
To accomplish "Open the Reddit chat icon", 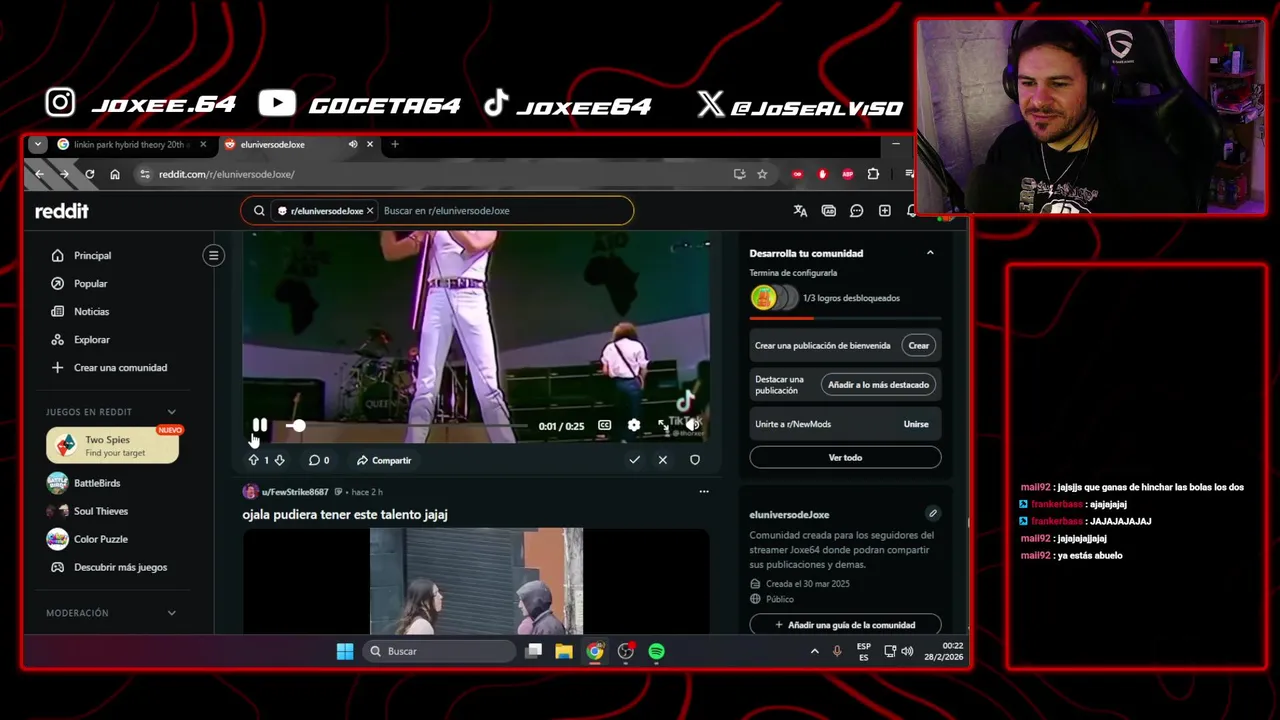I will coord(856,211).
